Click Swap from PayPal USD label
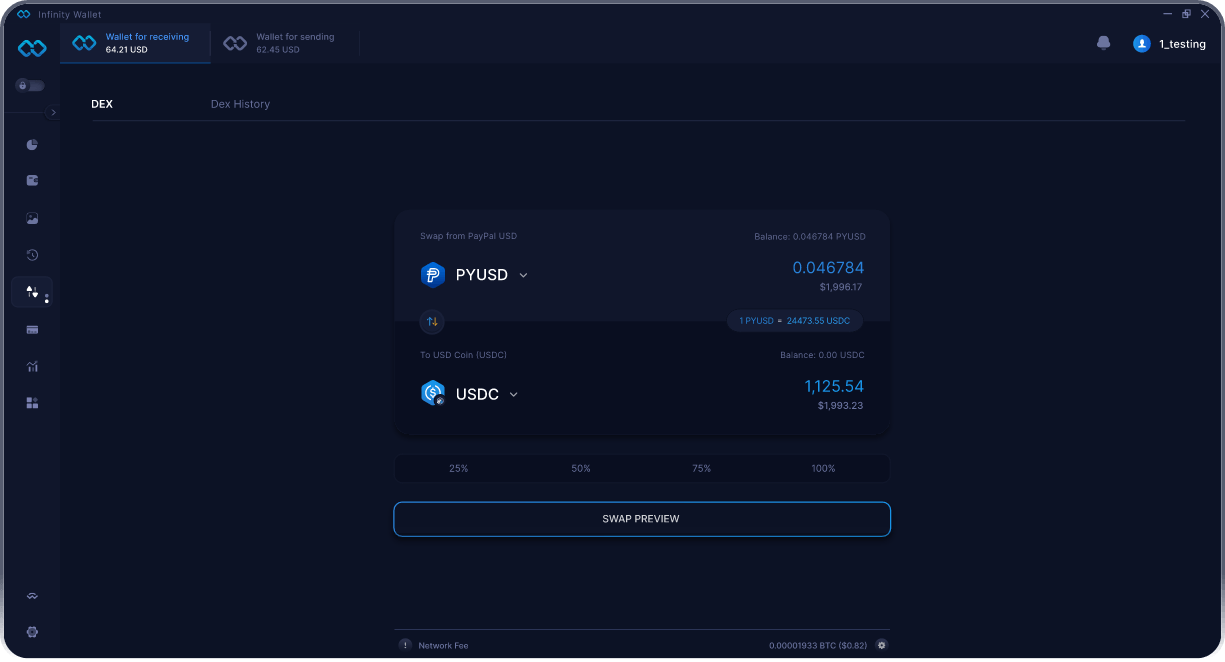Screen dimensions: 1225x662 468,236
